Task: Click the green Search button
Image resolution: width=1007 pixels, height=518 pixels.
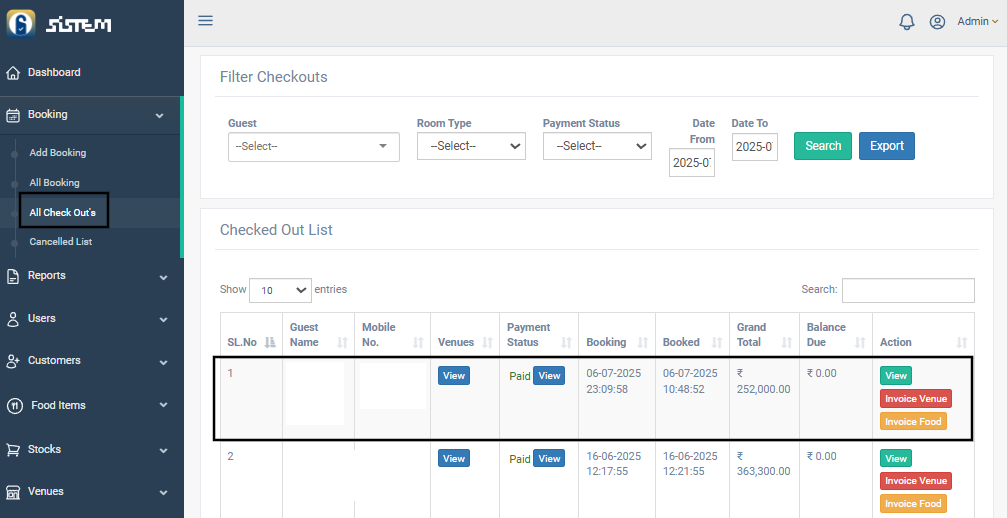Action: (x=823, y=146)
